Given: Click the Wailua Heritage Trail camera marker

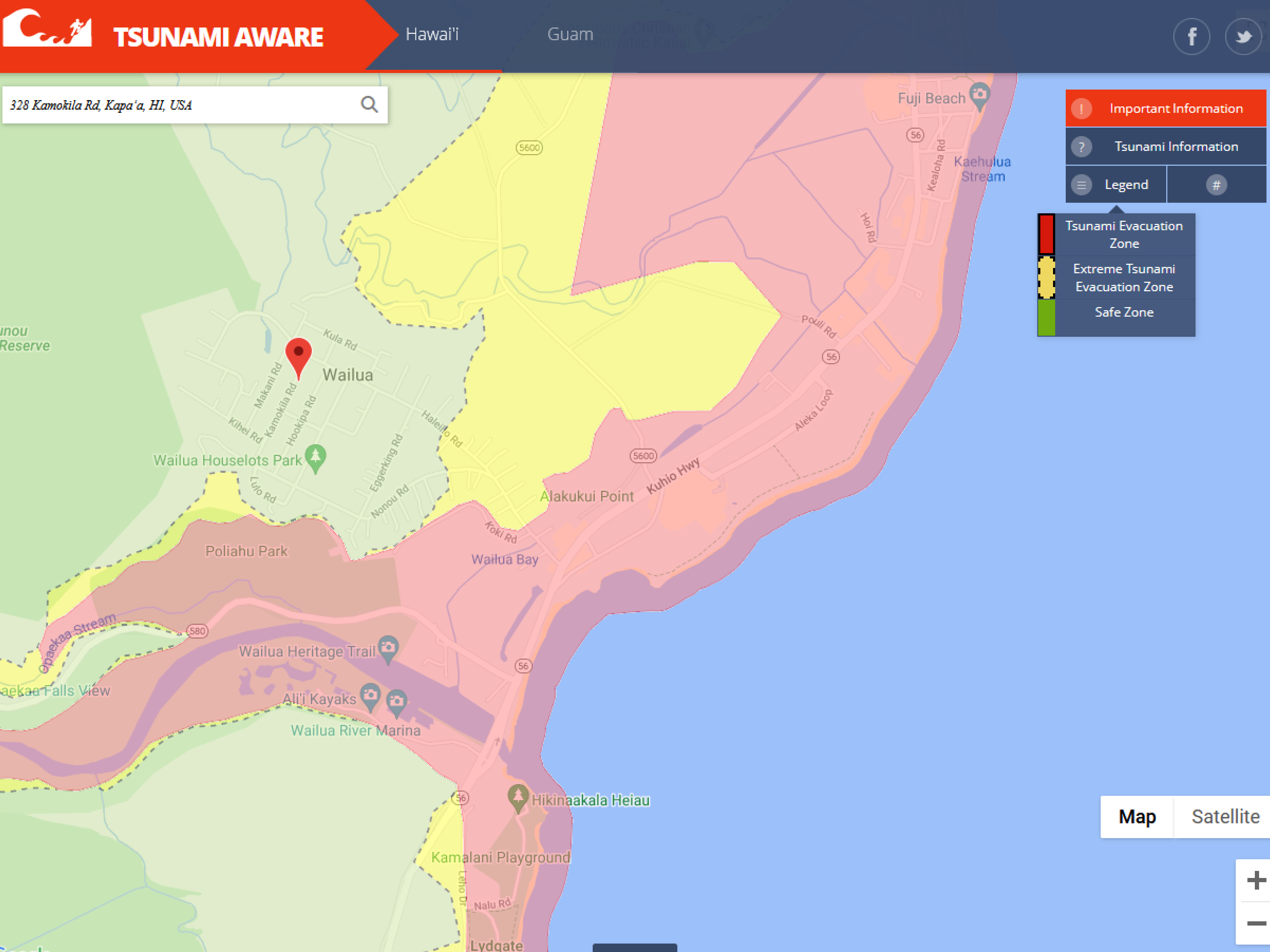Looking at the screenshot, I should (388, 649).
